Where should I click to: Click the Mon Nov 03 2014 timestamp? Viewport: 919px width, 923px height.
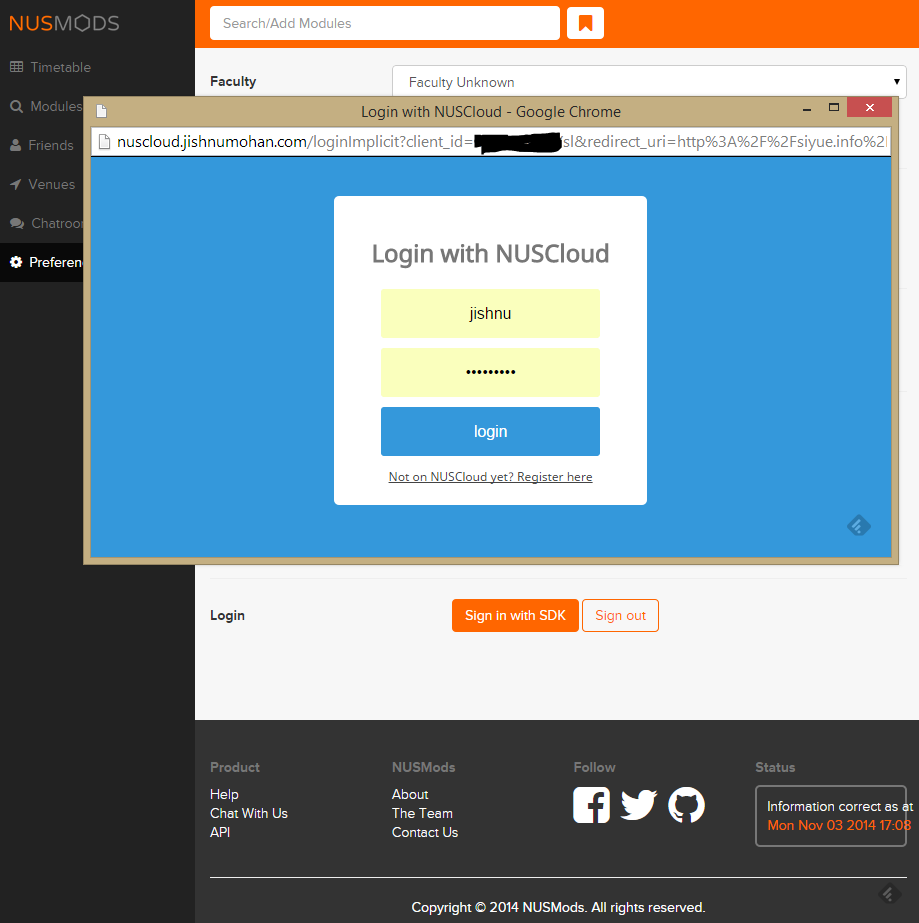click(839, 825)
